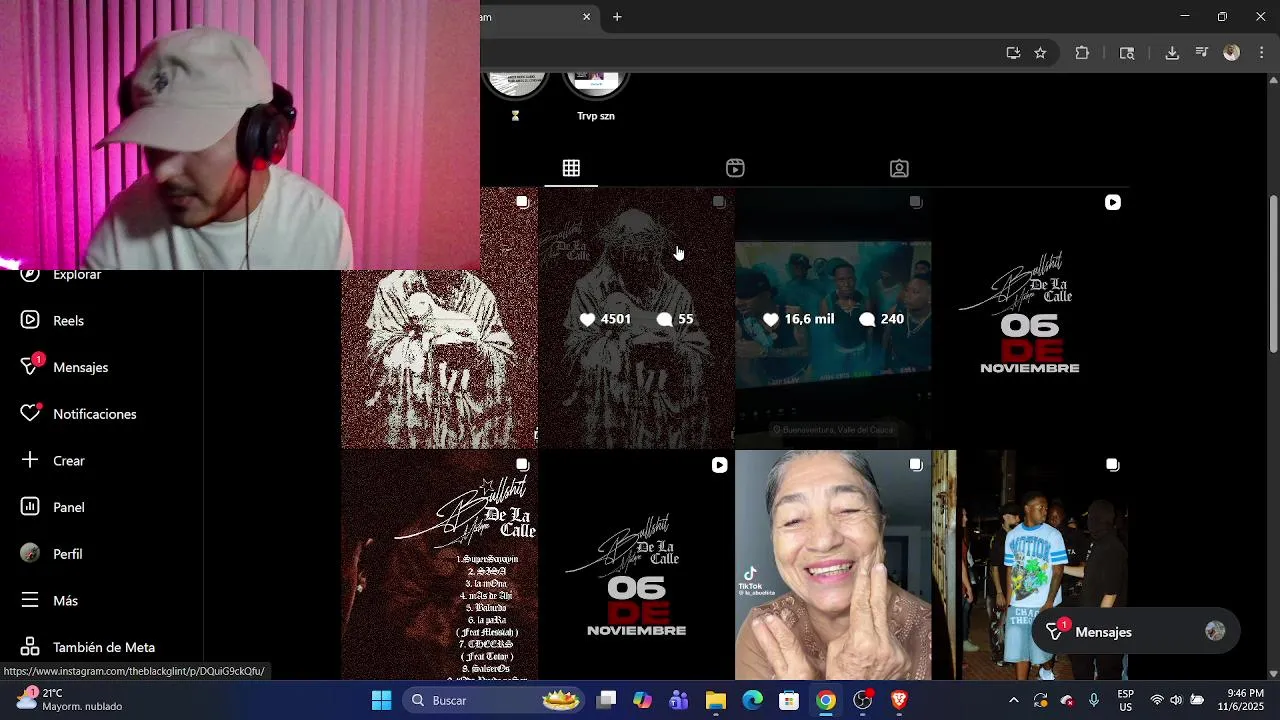Click the ESP US language indicator
The width and height of the screenshot is (1280, 720).
point(1126,700)
